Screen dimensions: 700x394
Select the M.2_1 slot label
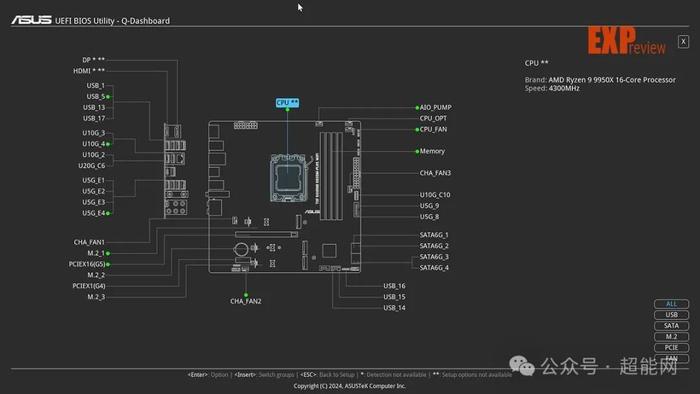96,253
